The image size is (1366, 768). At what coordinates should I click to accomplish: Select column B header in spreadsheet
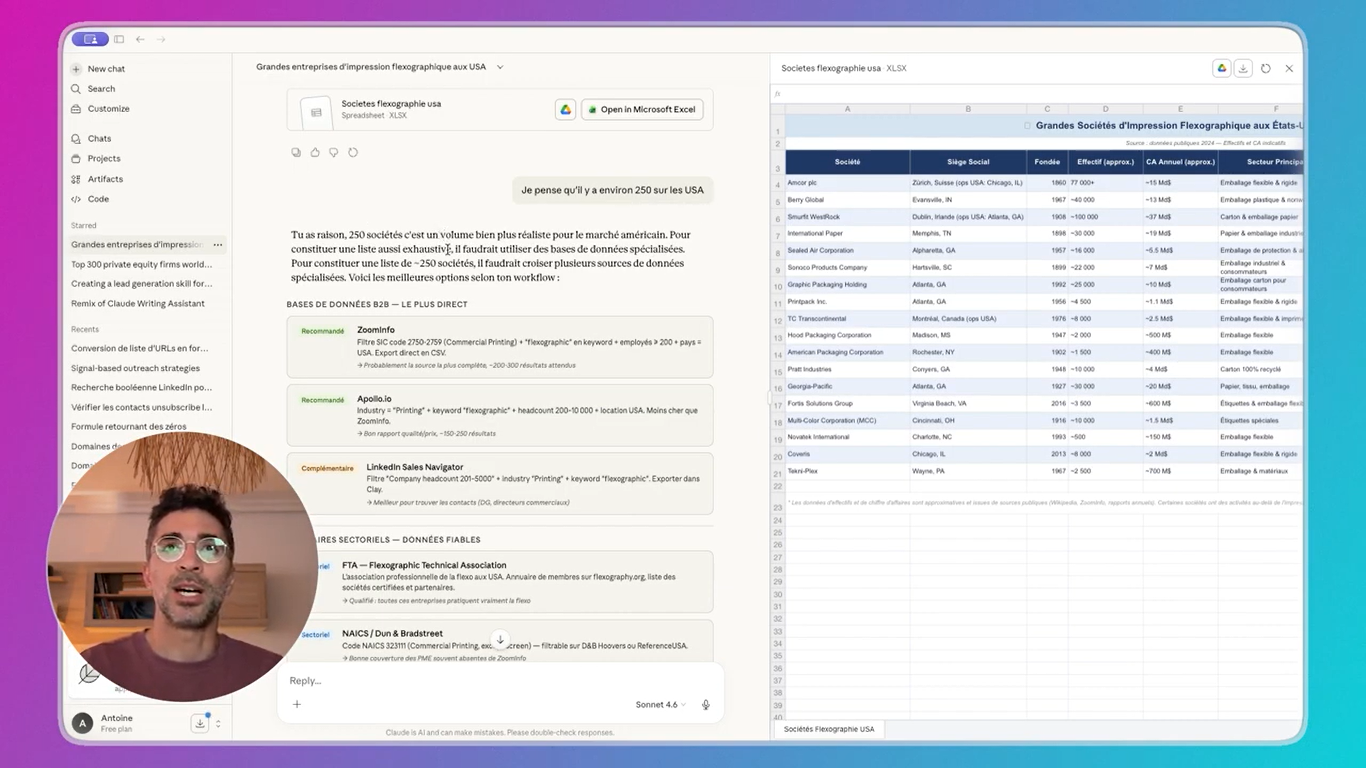968,109
